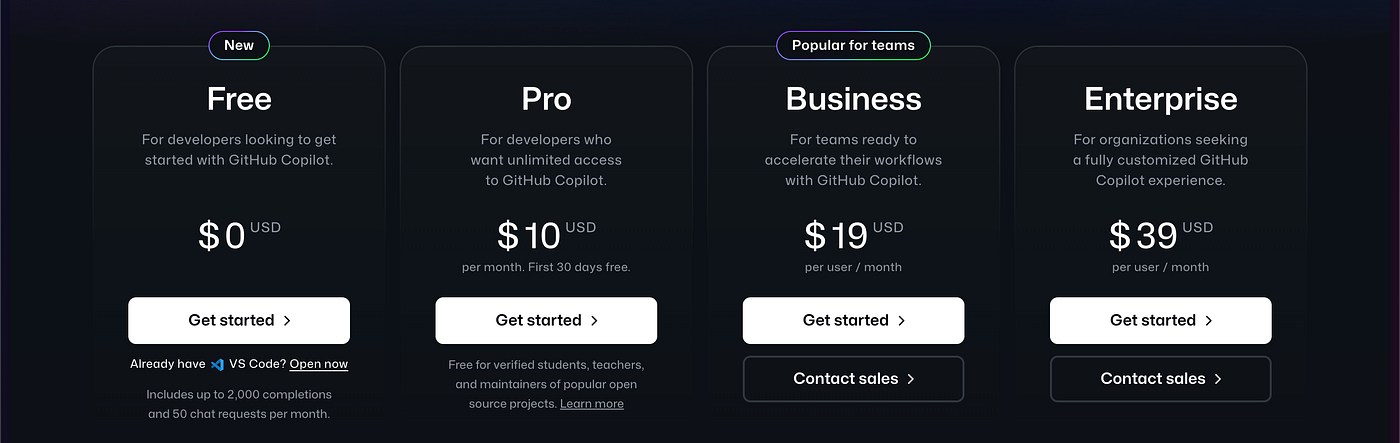
Task: Get started with the Business plan
Action: click(x=853, y=320)
